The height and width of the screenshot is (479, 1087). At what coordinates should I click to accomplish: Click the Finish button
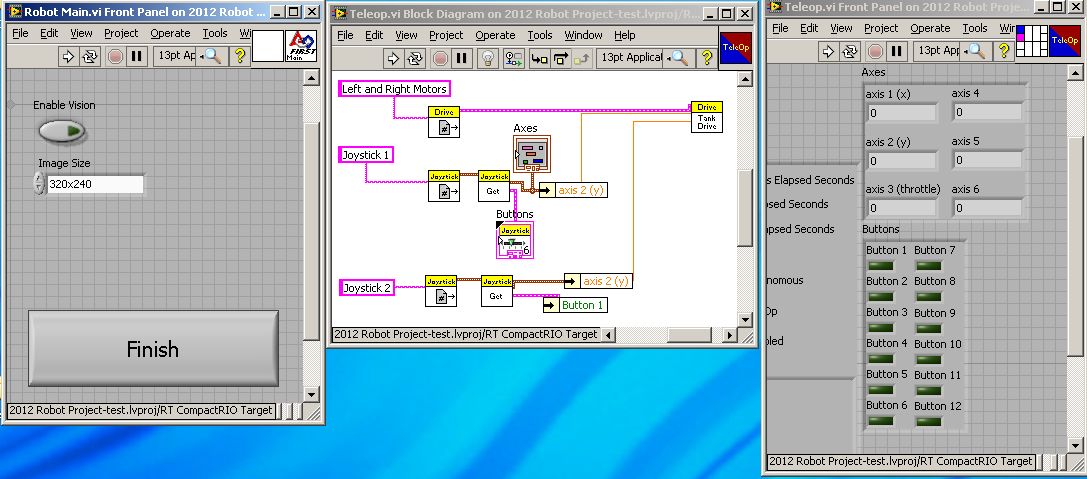(153, 349)
